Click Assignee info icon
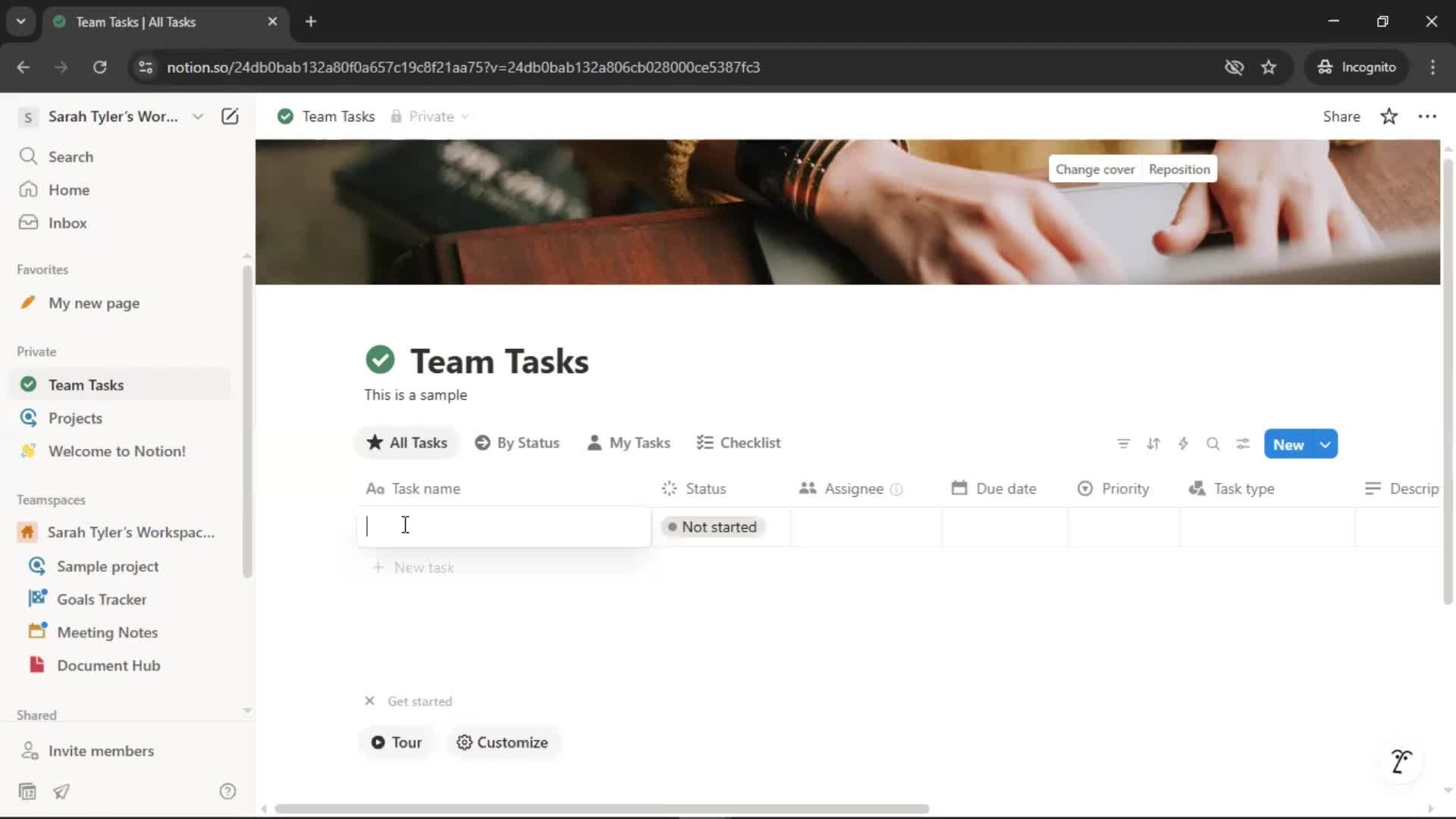This screenshot has width=1456, height=819. [896, 490]
